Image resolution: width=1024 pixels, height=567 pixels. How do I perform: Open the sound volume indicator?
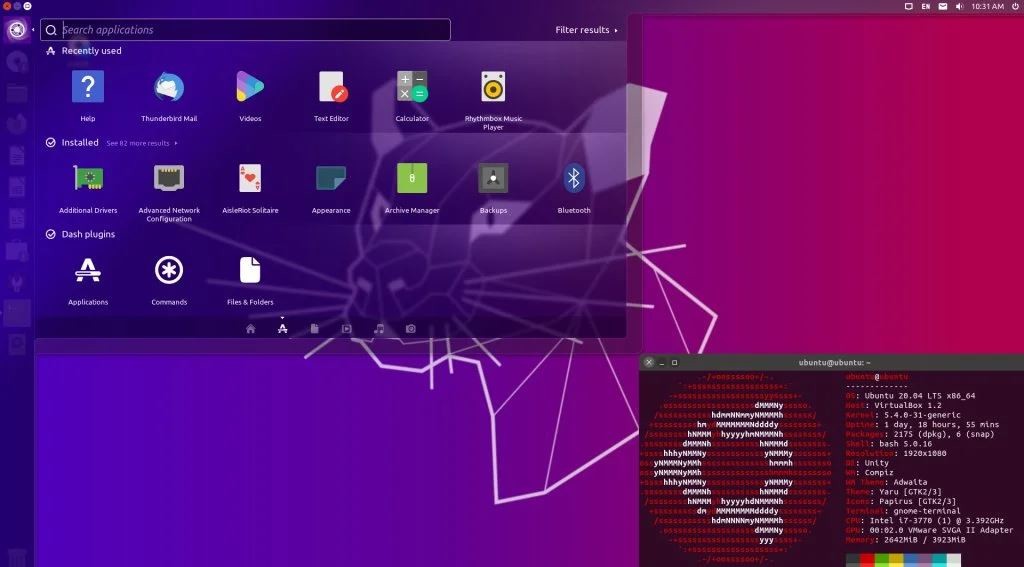point(957,6)
